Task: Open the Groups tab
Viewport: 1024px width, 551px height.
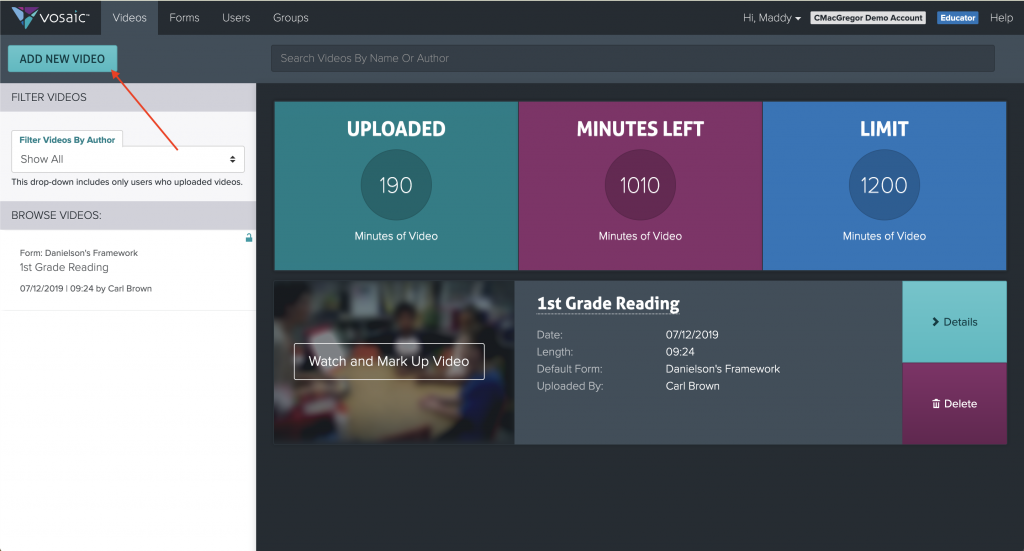Action: 290,18
